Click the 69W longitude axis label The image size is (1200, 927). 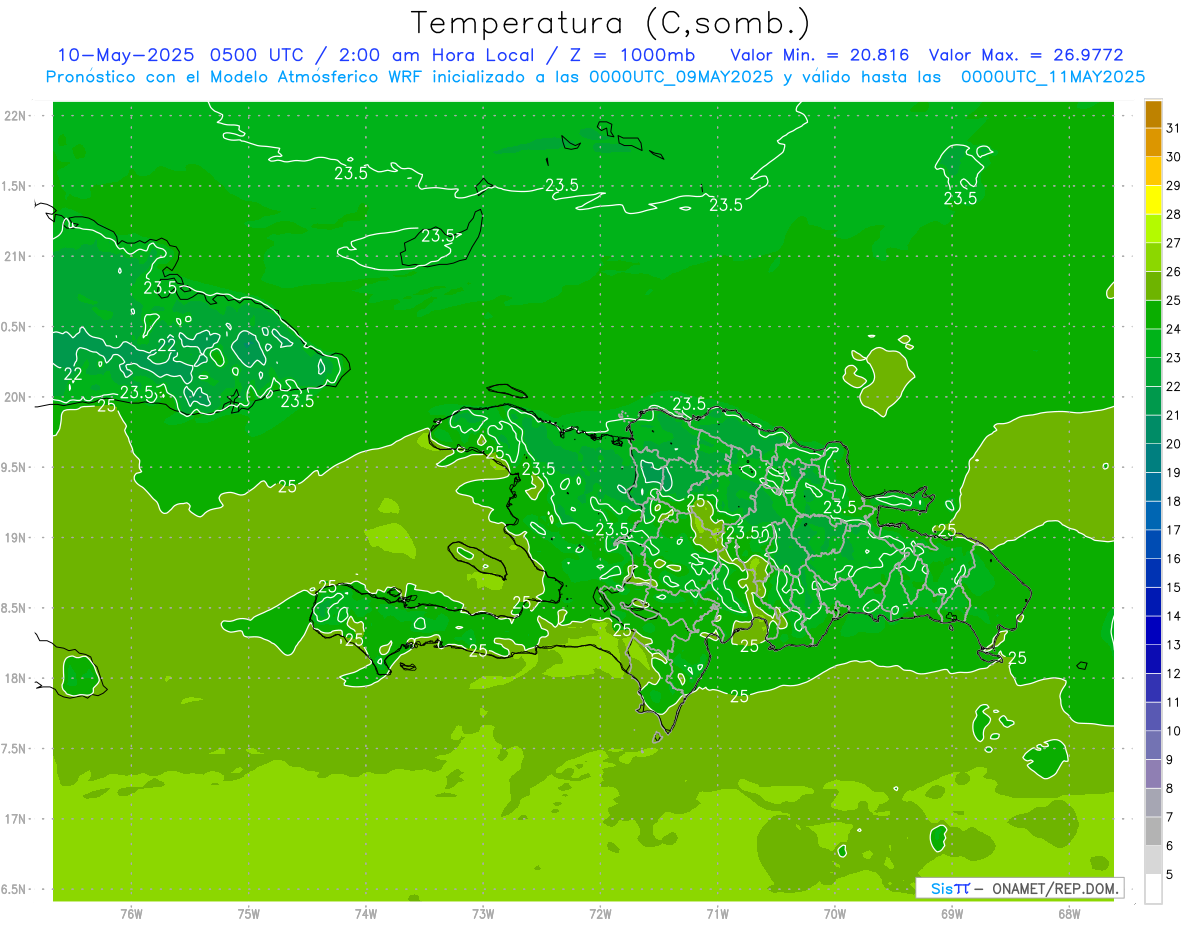pos(952,914)
